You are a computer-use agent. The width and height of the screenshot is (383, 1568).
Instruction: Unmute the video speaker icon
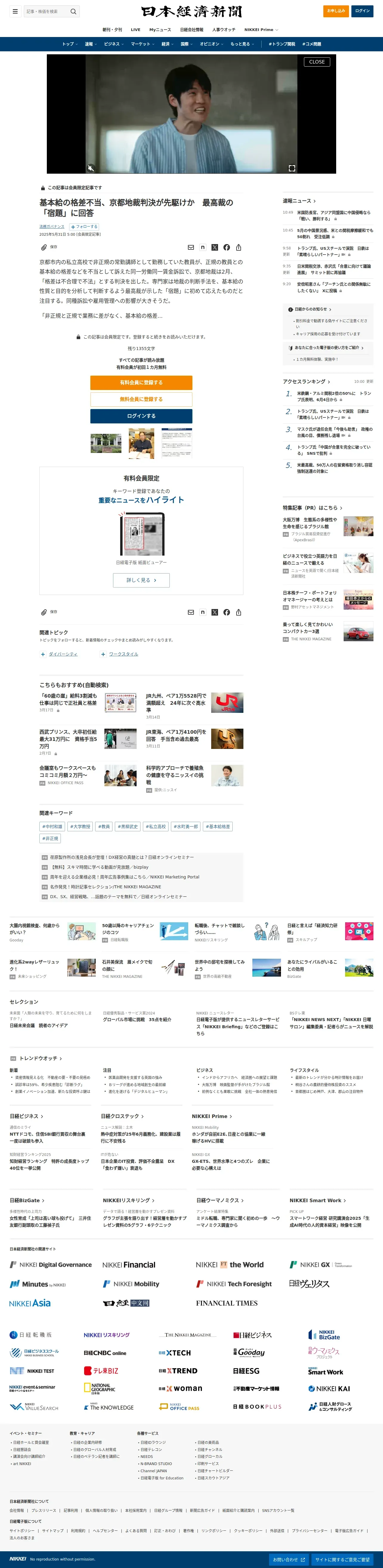(91, 167)
